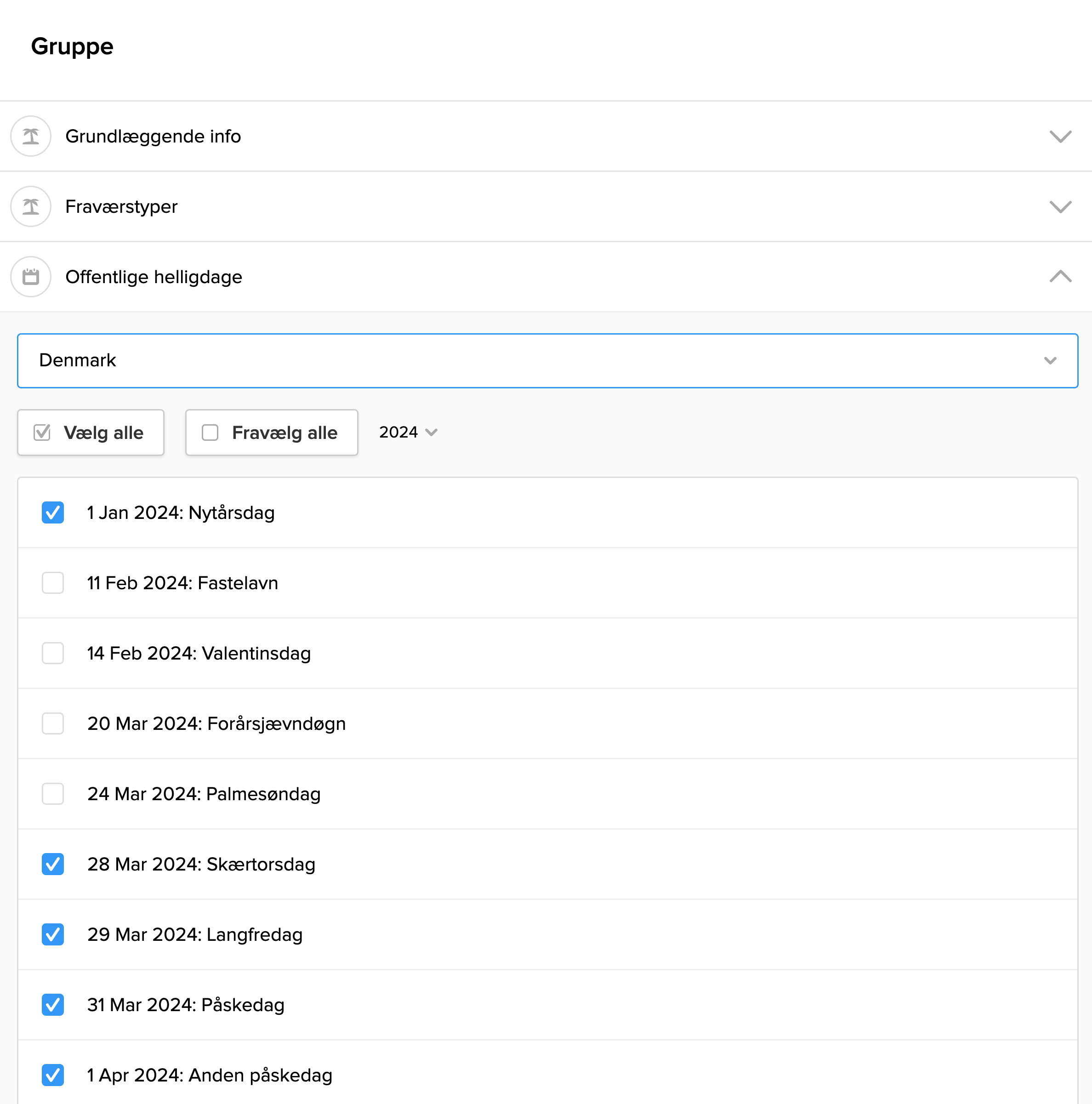Disable the 31 Mar 2024 Påskedag checkbox
This screenshot has height=1104, width=1092.
click(x=52, y=1005)
